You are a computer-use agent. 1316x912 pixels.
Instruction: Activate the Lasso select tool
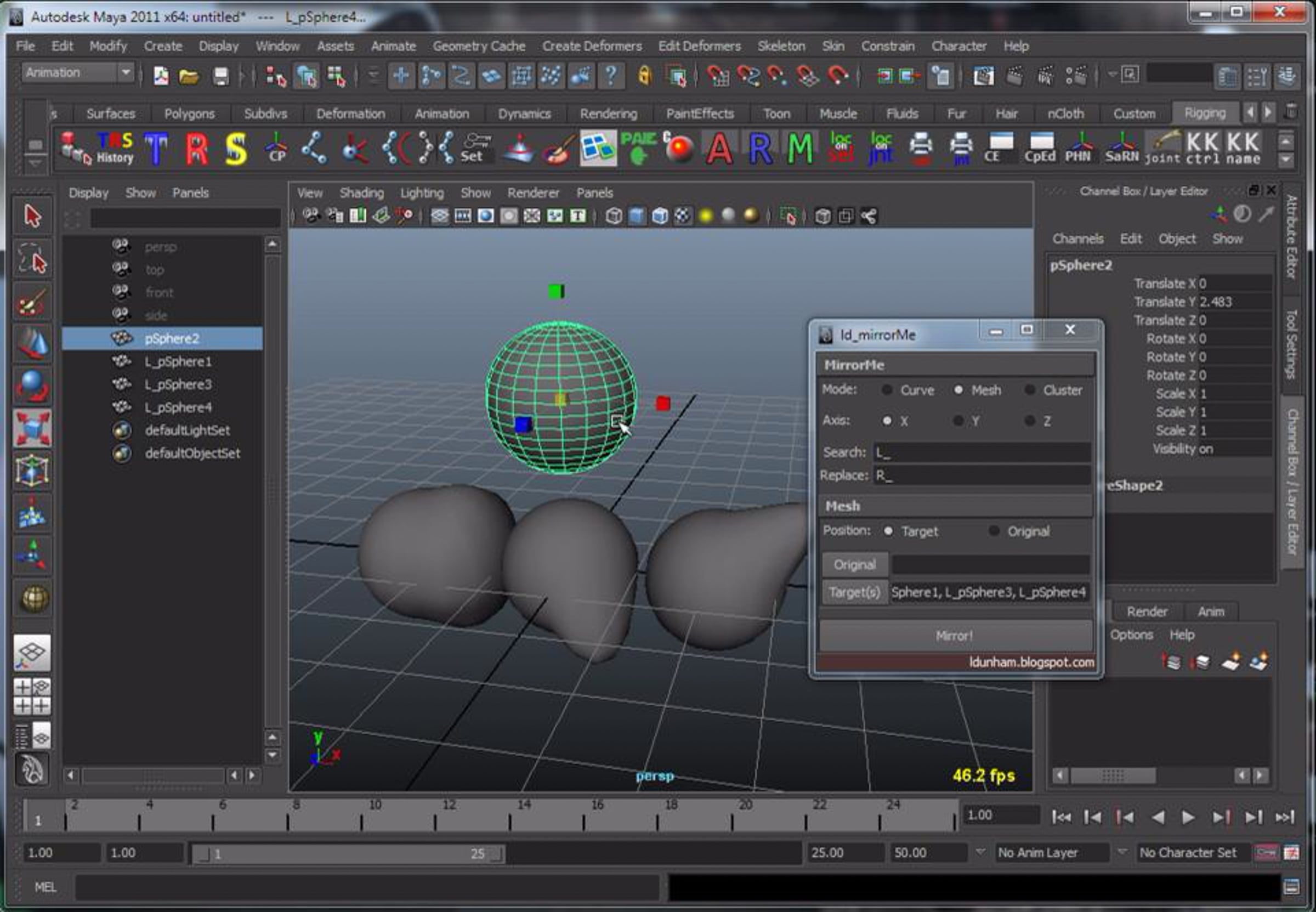32,259
